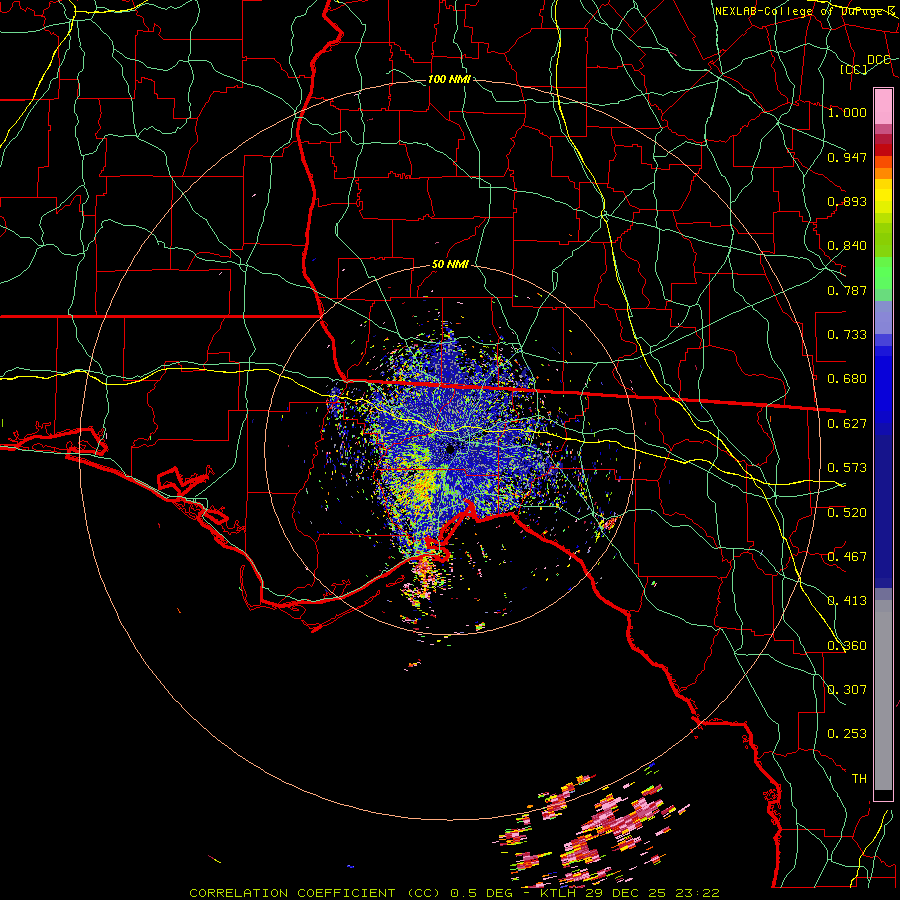Select the 0.467 scale label
Screen dimensions: 900x900
pos(847,557)
